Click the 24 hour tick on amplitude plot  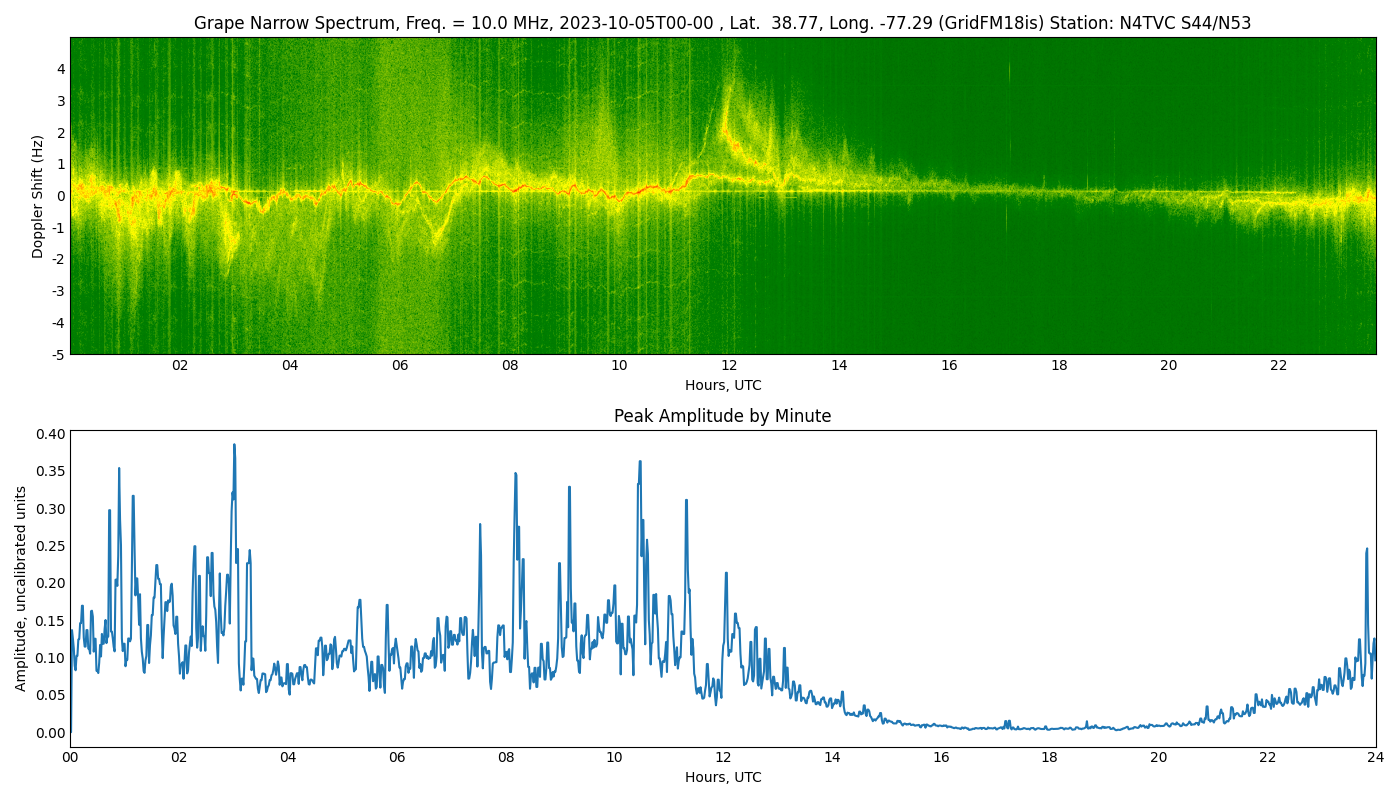coord(1375,757)
